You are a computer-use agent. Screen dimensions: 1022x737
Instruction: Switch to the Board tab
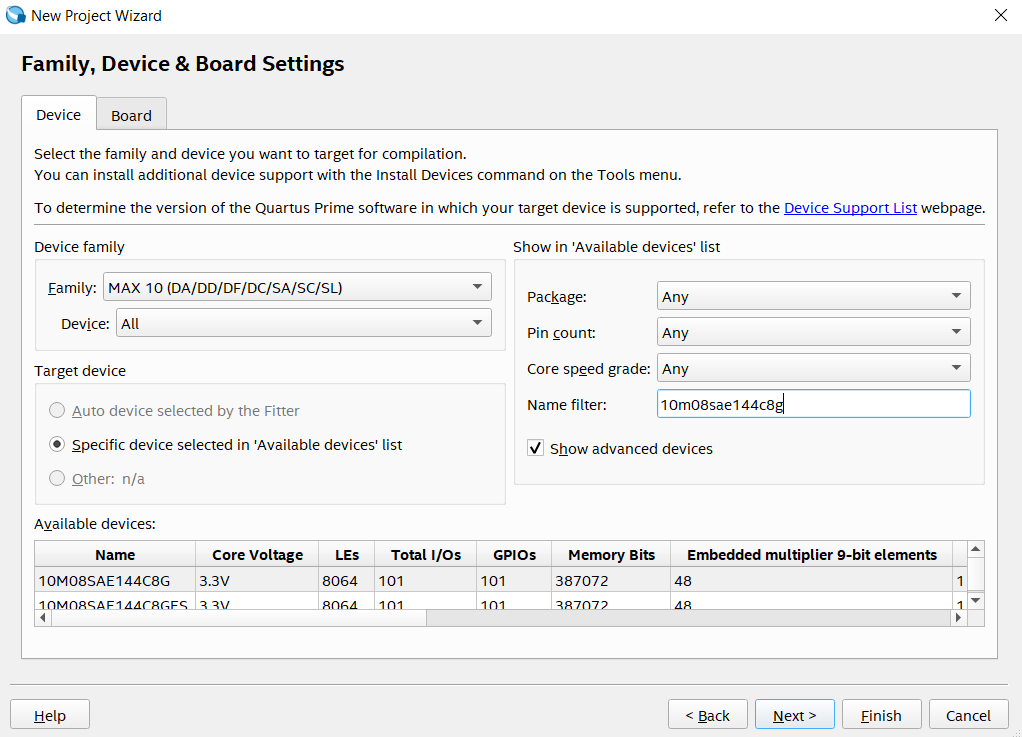click(131, 115)
